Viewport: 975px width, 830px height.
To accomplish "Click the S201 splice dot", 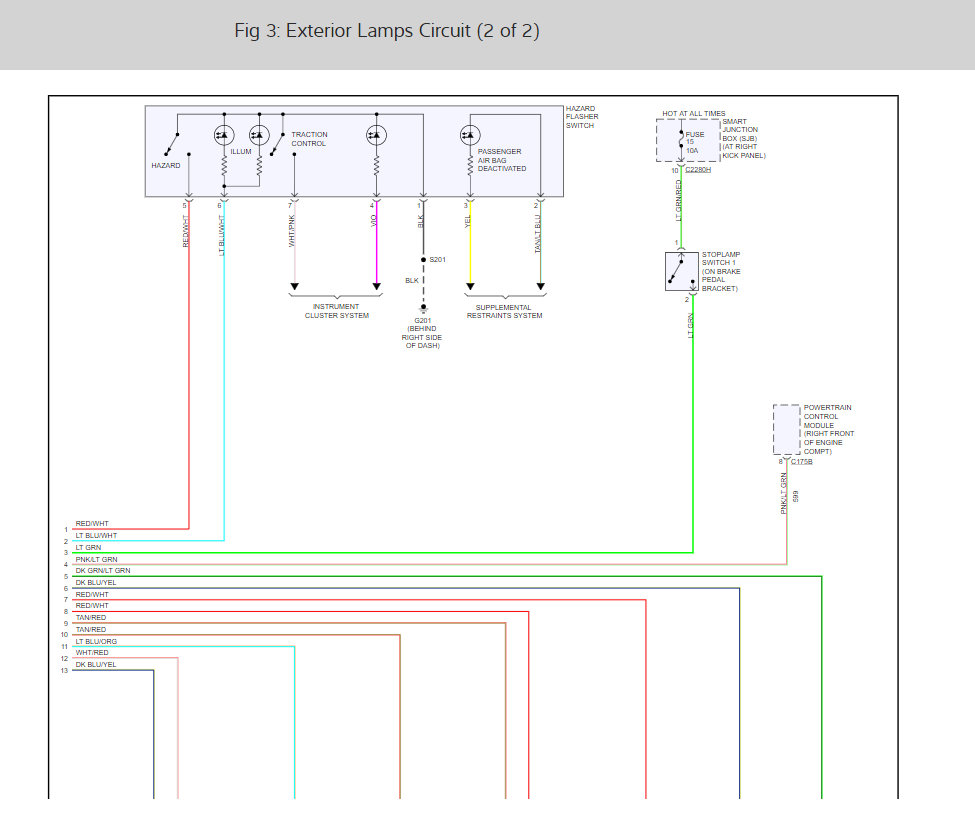I will [x=423, y=260].
